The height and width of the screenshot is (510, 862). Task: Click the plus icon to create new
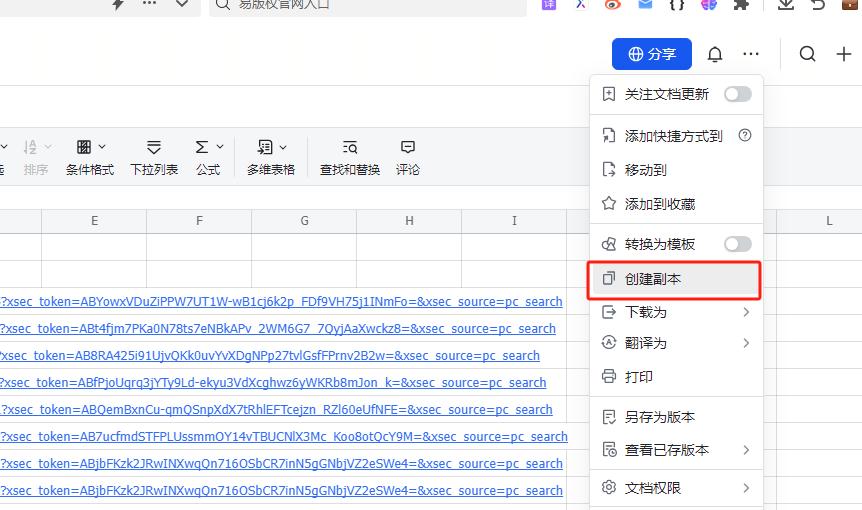click(x=843, y=54)
